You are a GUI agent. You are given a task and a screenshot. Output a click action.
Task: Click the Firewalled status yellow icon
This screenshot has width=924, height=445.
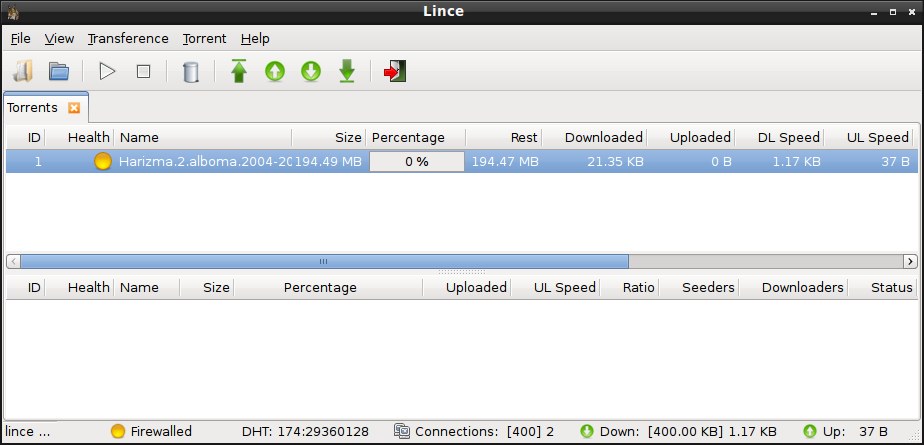tap(118, 431)
